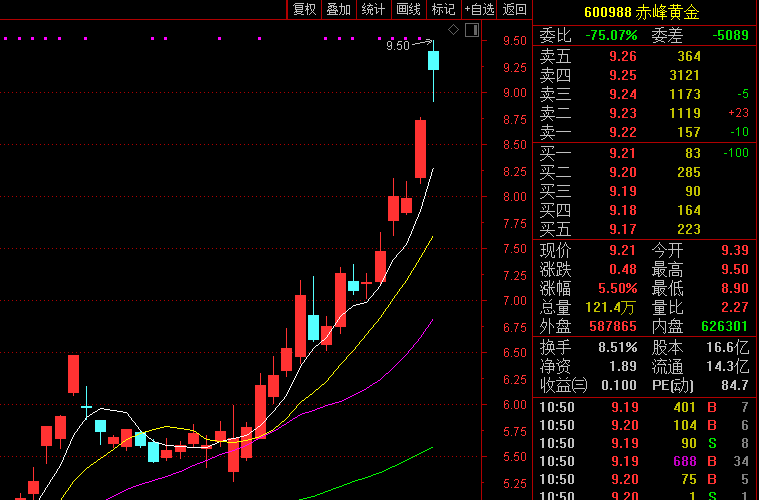Click the 7.50 price axis label

click(x=515, y=248)
